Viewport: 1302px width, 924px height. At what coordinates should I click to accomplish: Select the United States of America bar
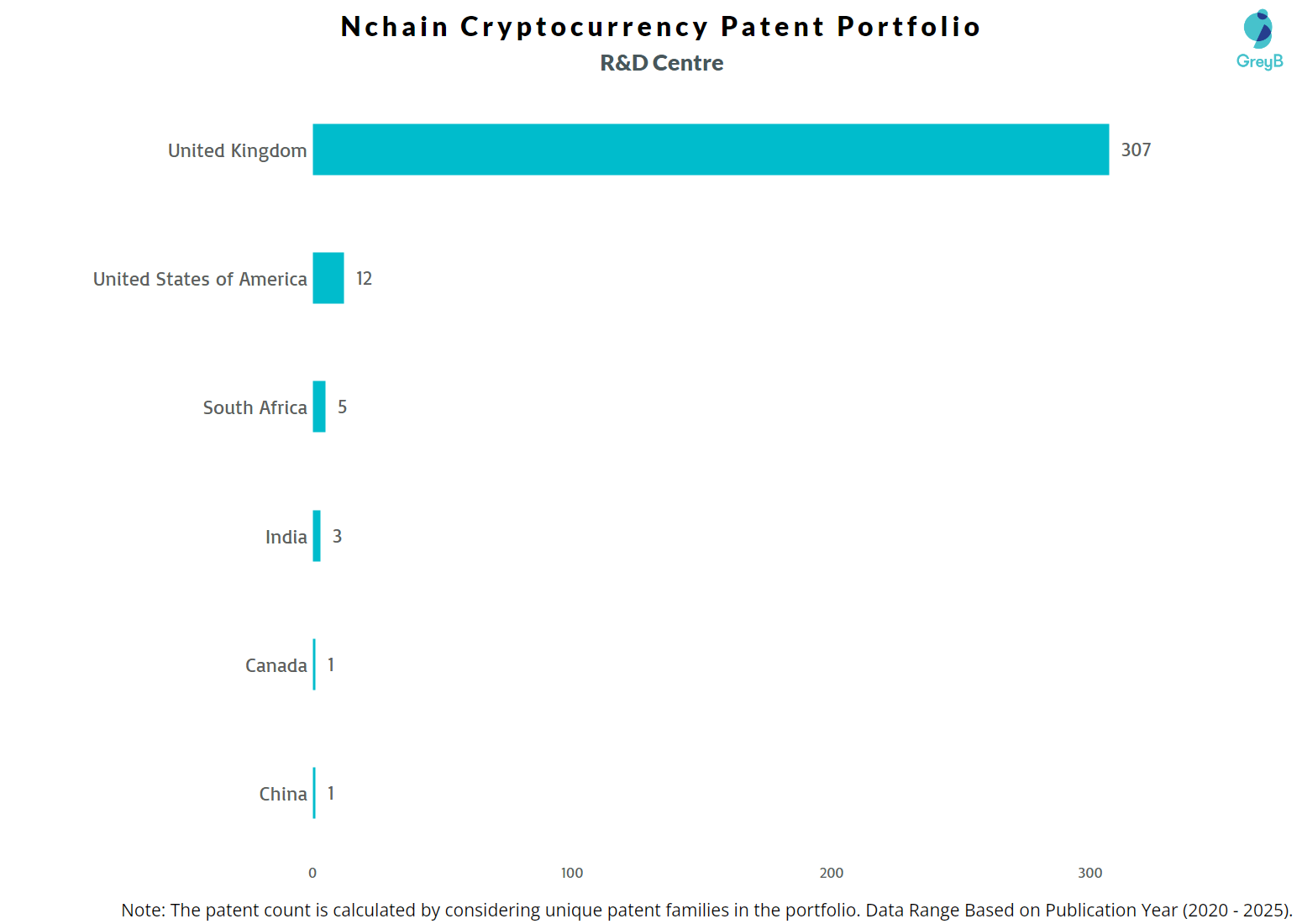click(x=328, y=278)
